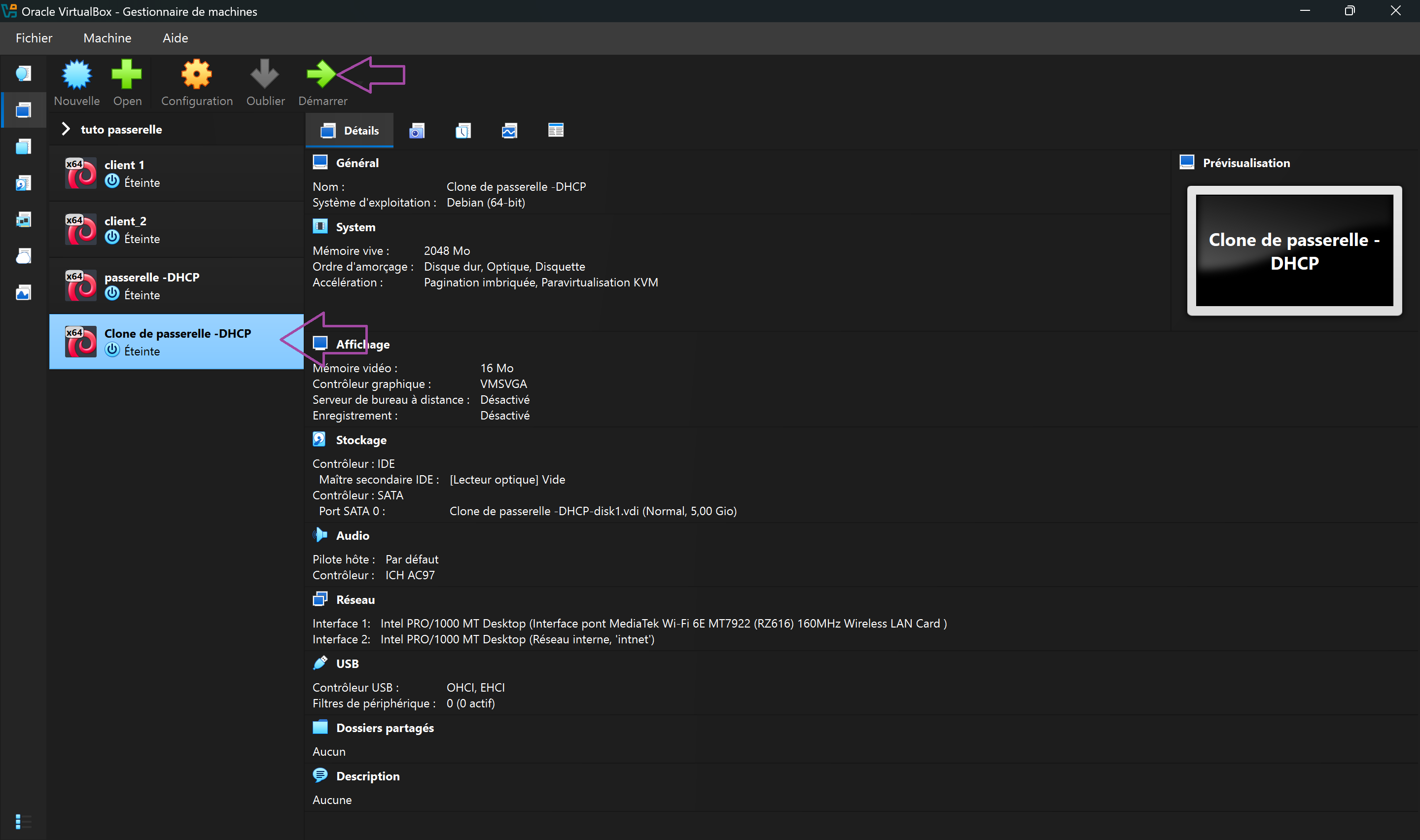Start the VM with Démarrer

[x=321, y=75]
